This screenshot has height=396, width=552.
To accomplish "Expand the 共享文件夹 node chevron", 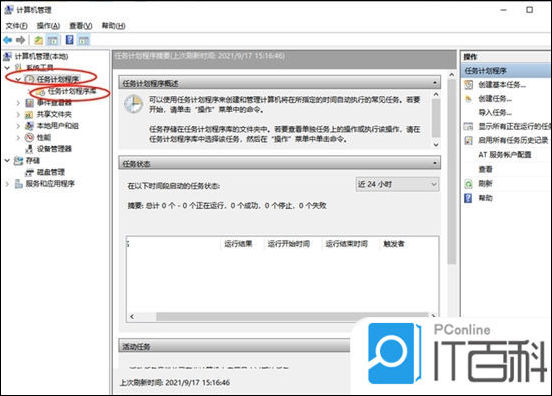I will pos(18,114).
